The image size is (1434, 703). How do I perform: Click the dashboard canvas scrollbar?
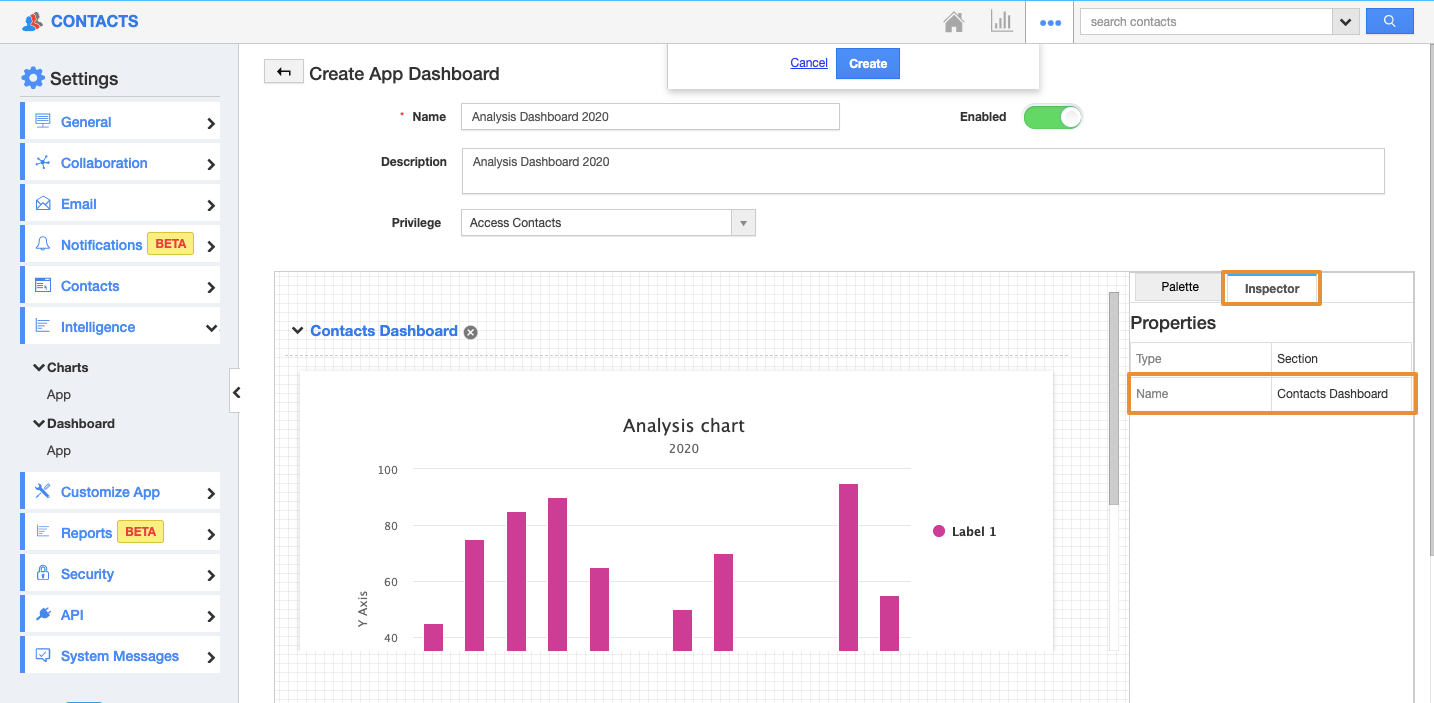(x=1114, y=398)
